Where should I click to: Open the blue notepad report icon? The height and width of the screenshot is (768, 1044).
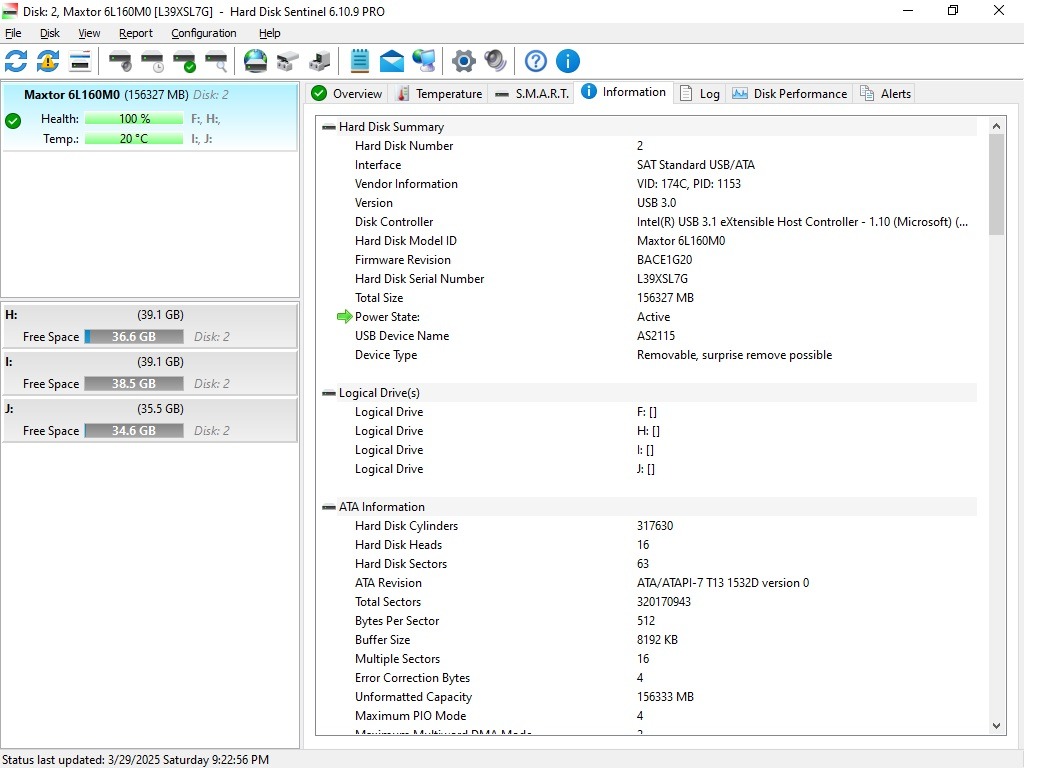360,61
